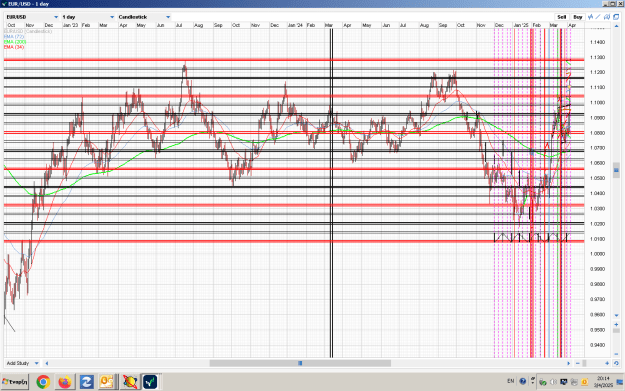
Task: Select the EMA (200) study label
Action: pos(15,41)
